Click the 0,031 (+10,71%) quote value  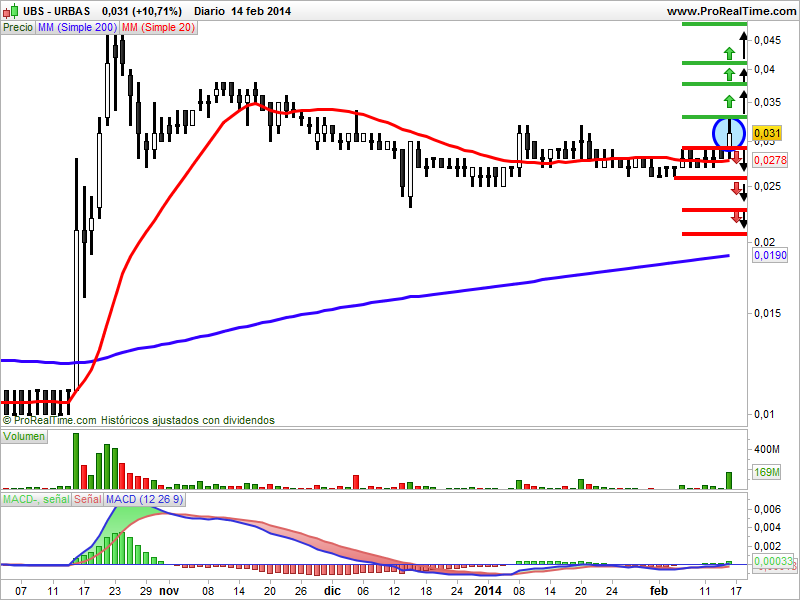click(142, 11)
